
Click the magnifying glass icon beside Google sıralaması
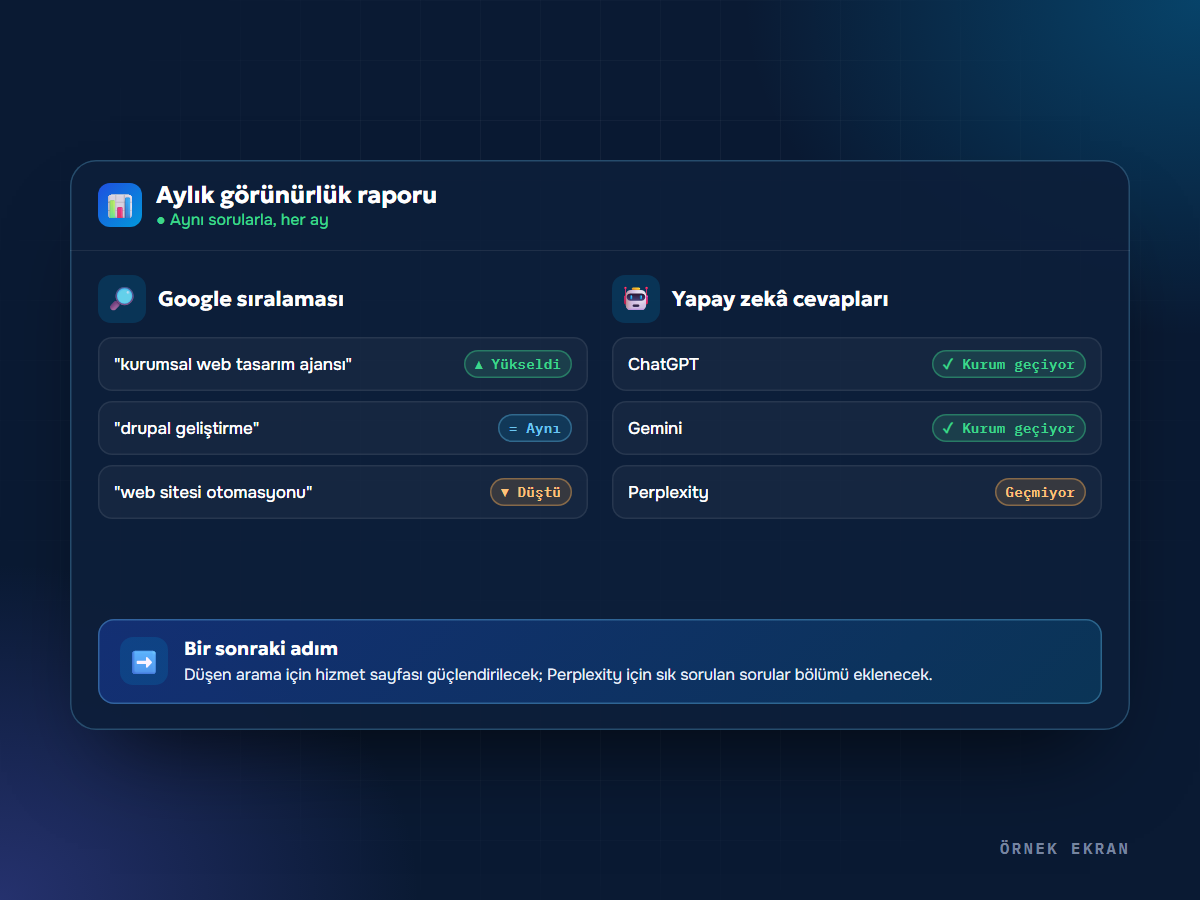click(x=122, y=299)
